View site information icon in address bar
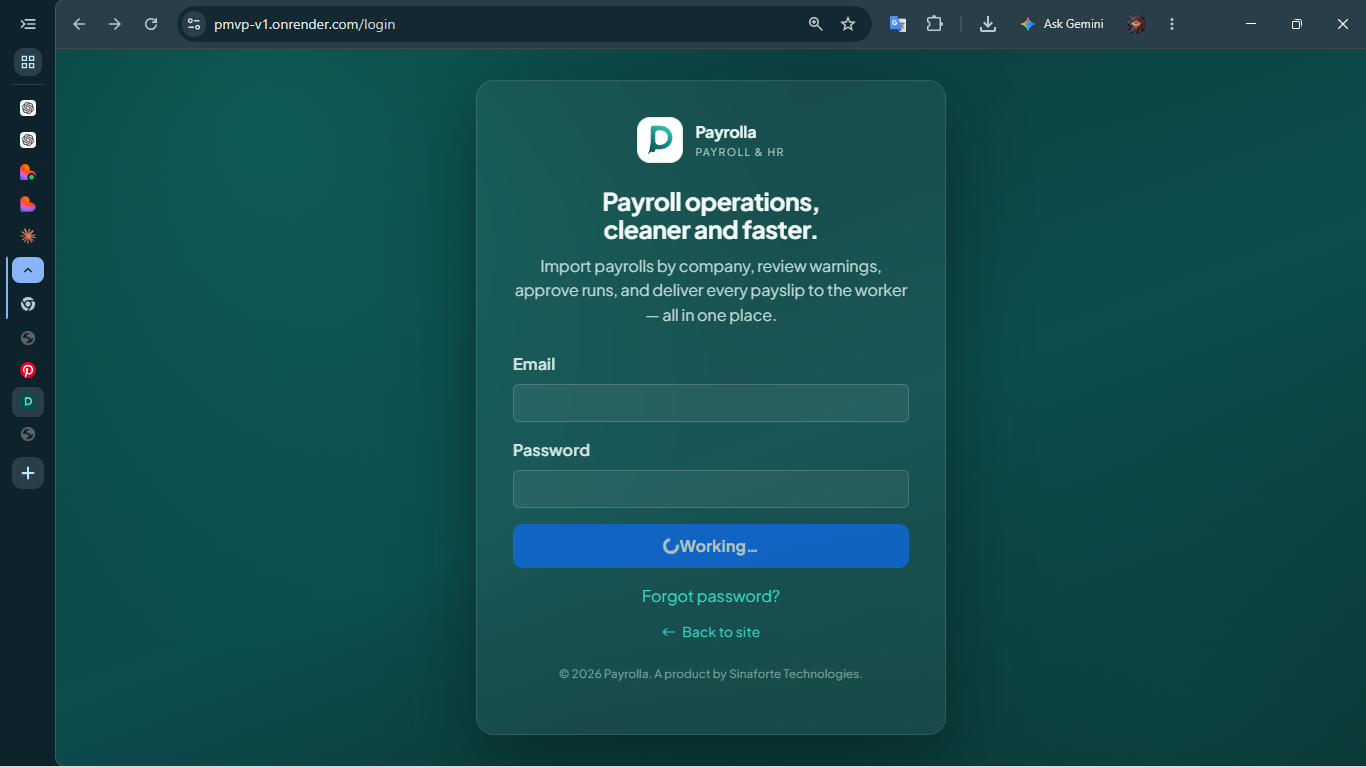 pos(194,24)
